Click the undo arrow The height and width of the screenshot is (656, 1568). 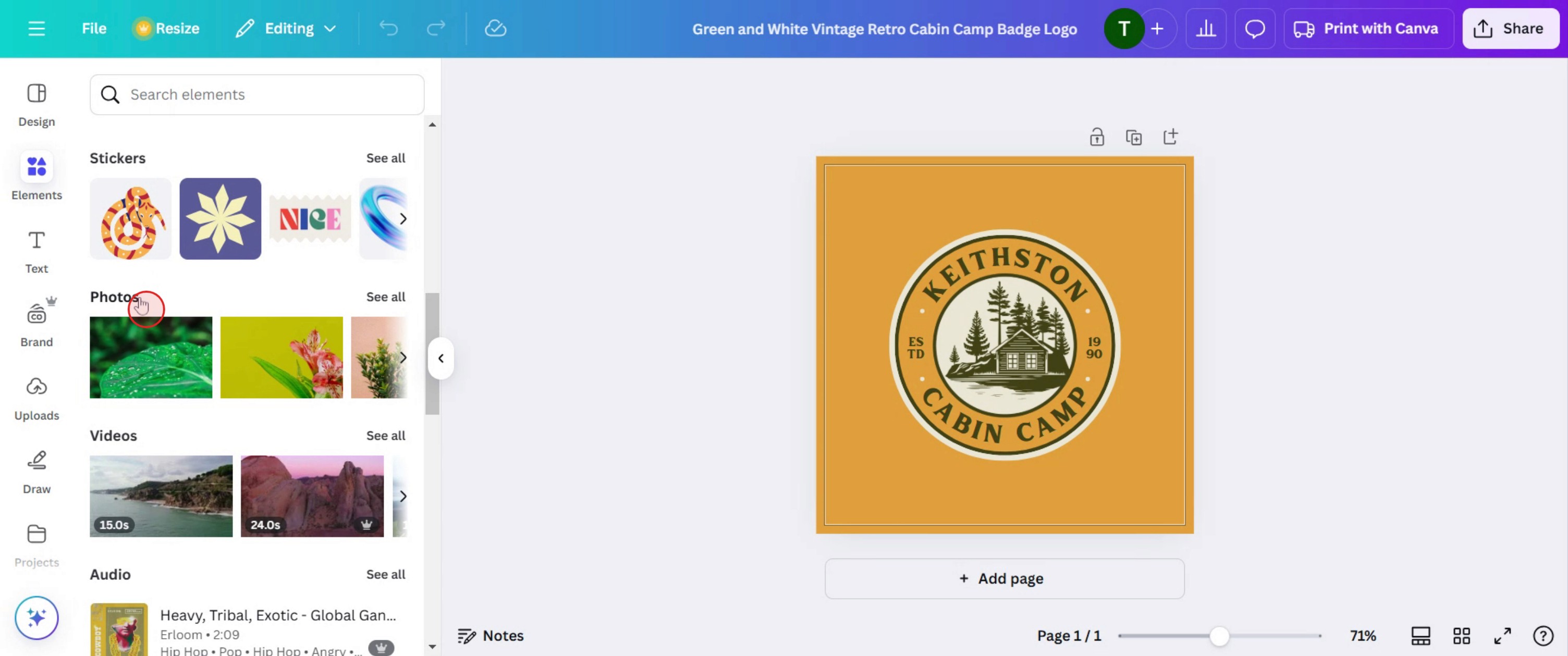[x=388, y=29]
